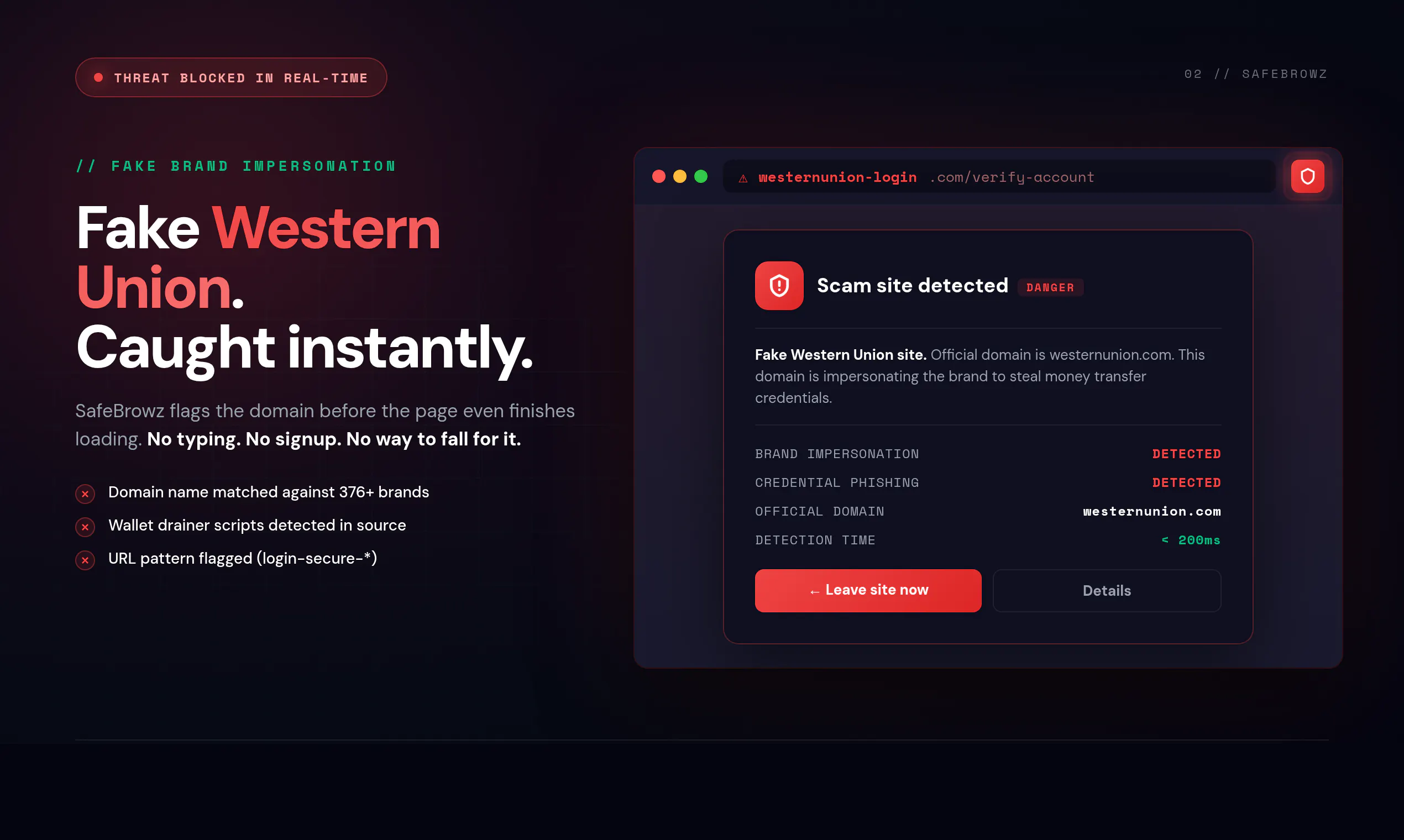Click DETECTED status for Credential Phishing
This screenshot has height=840, width=1404.
(1187, 483)
